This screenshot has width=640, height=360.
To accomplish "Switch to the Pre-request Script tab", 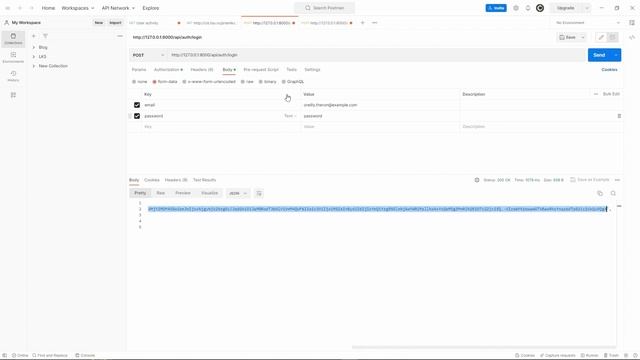I will tap(261, 70).
